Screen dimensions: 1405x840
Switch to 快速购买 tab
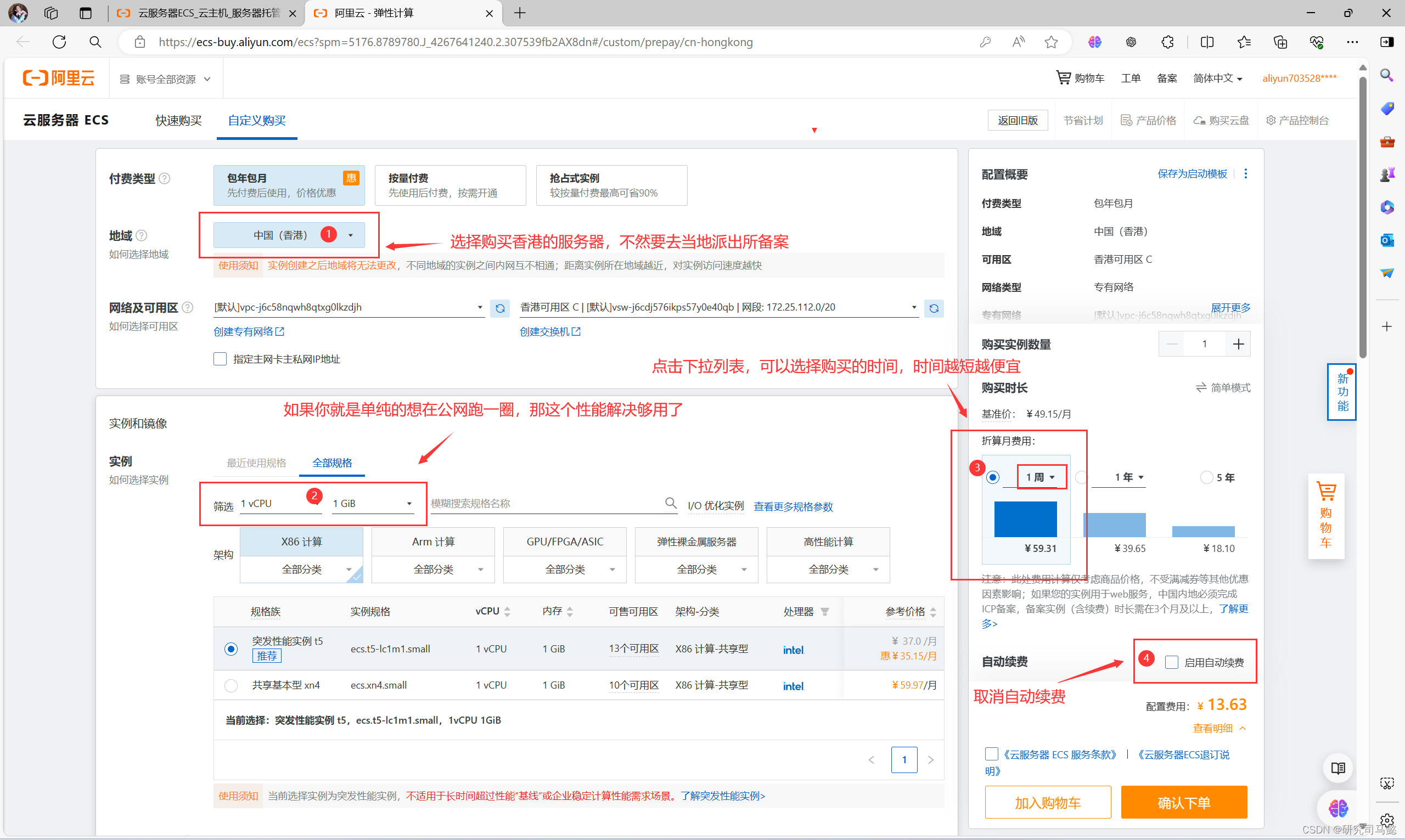click(179, 121)
